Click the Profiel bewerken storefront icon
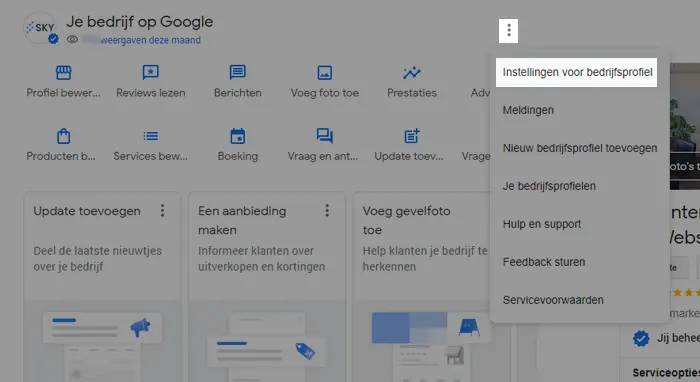Image resolution: width=700 pixels, height=382 pixels. [63, 72]
